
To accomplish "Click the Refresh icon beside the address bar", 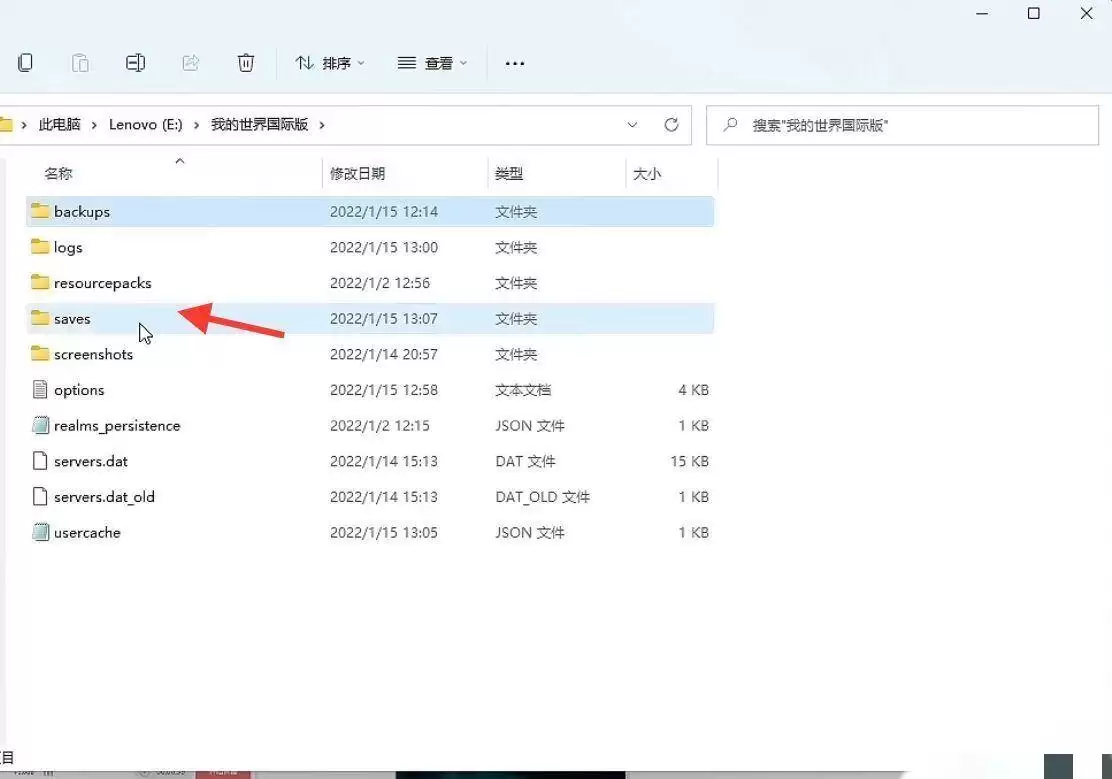I will click(671, 124).
